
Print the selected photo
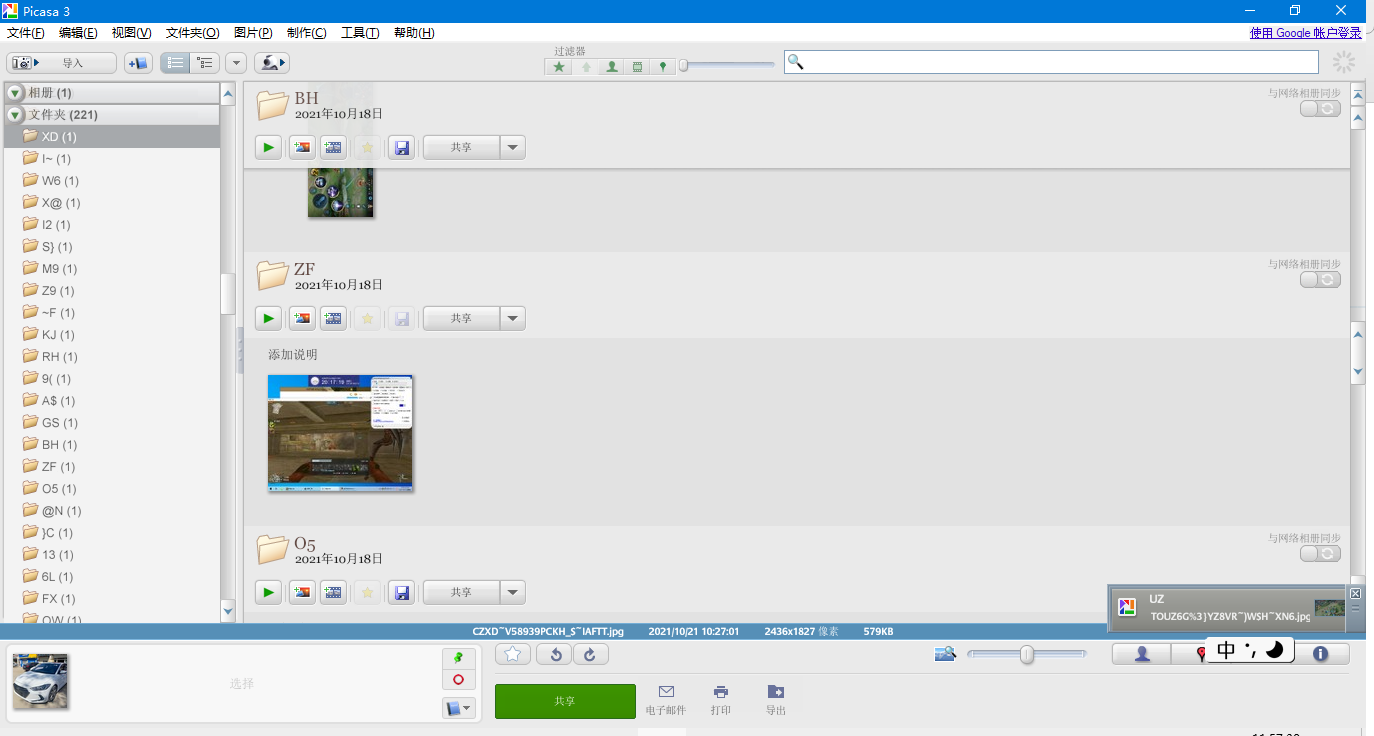point(720,699)
